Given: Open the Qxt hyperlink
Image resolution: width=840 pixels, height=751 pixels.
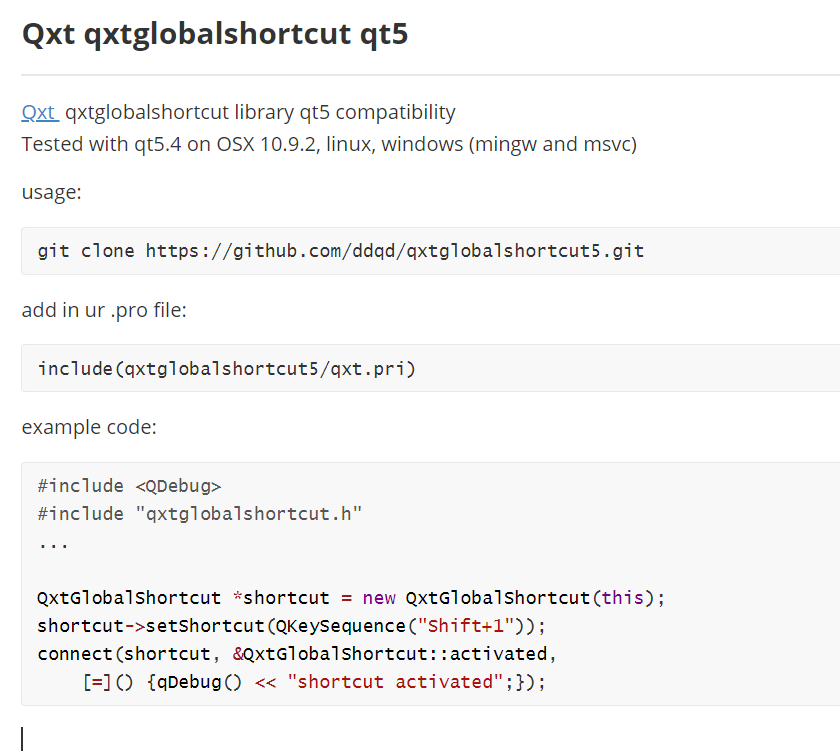Looking at the screenshot, I should pos(40,112).
